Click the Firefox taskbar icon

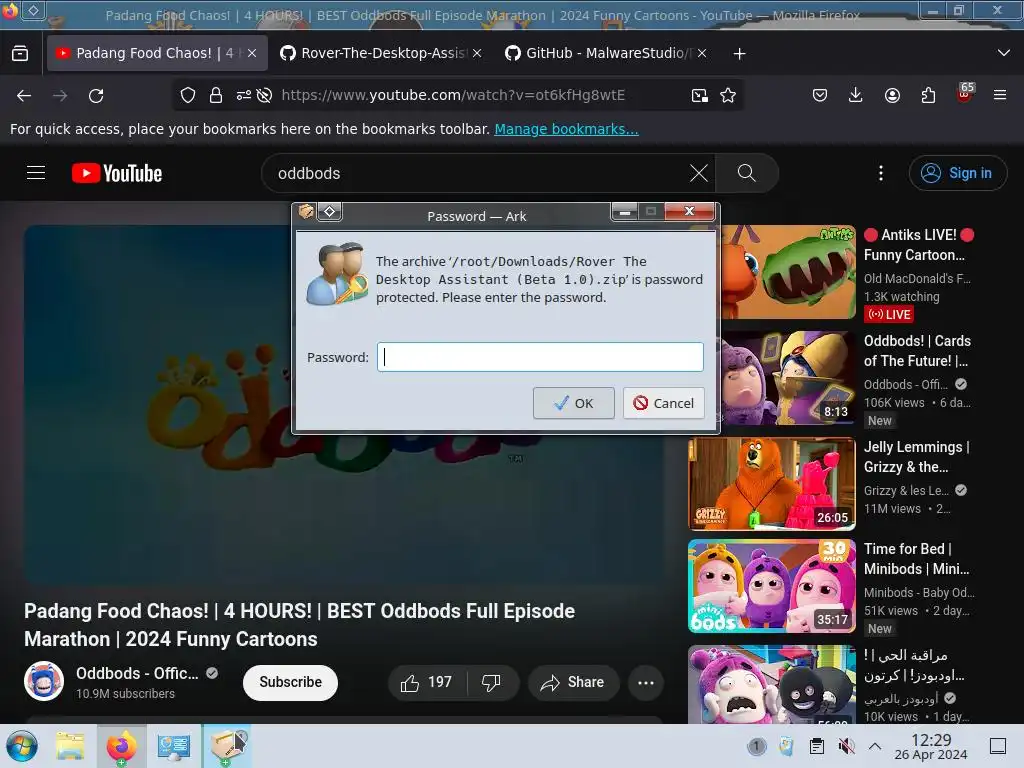point(121,746)
